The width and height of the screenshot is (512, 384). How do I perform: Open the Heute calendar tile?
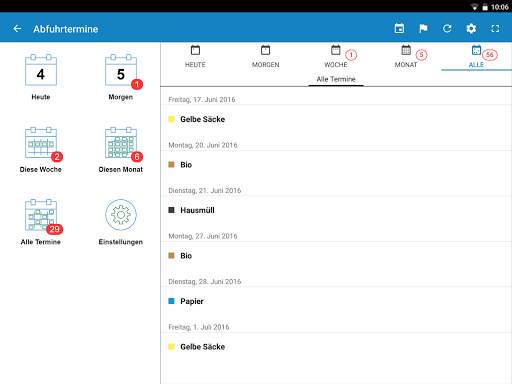pyautogui.click(x=41, y=77)
